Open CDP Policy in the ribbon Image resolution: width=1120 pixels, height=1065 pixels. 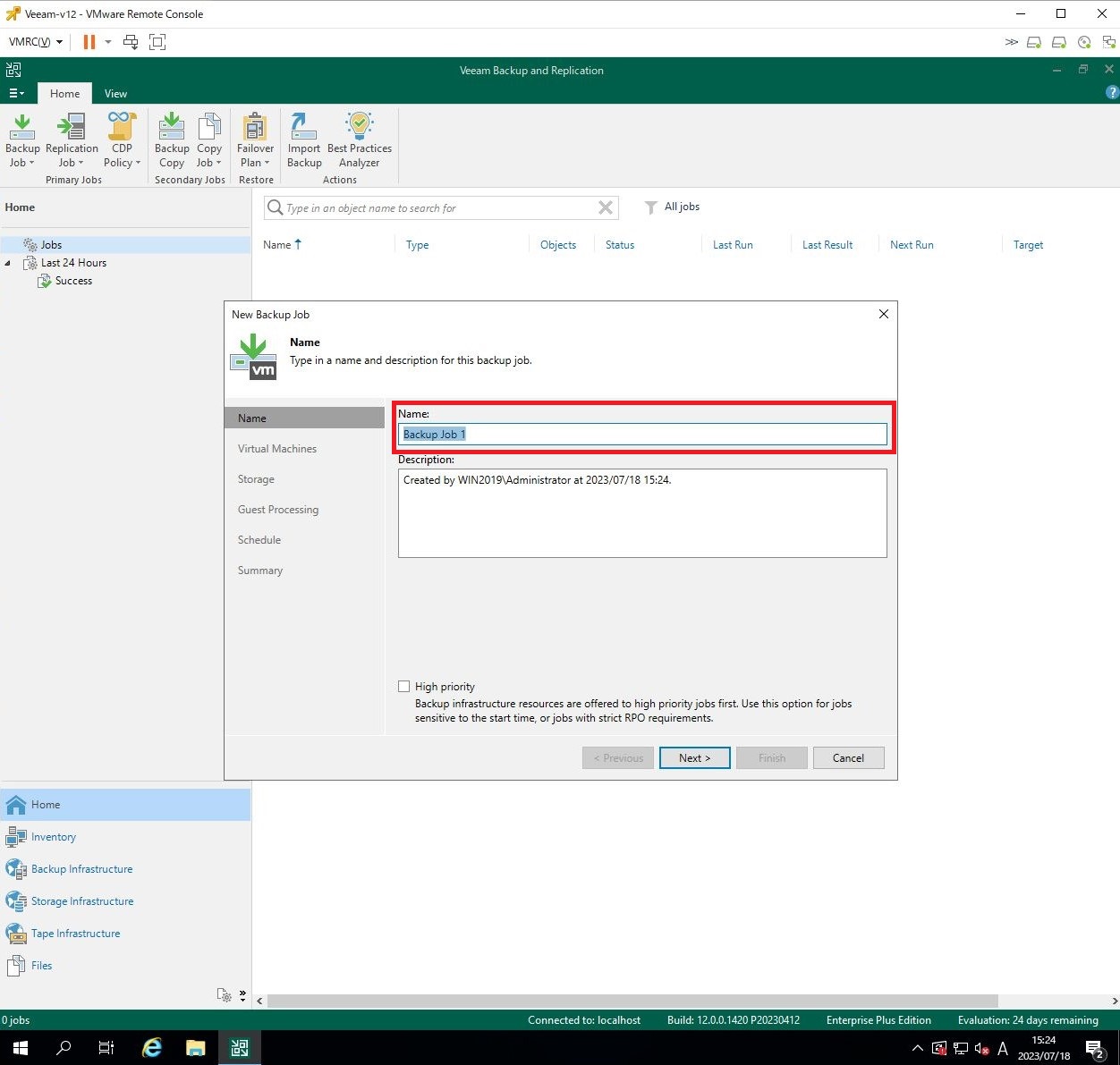[x=122, y=140]
